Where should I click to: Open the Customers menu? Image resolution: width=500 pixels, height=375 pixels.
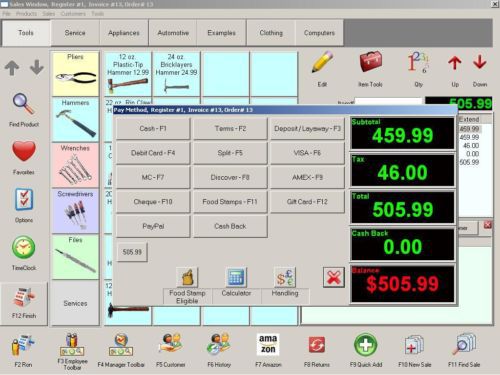coord(73,14)
